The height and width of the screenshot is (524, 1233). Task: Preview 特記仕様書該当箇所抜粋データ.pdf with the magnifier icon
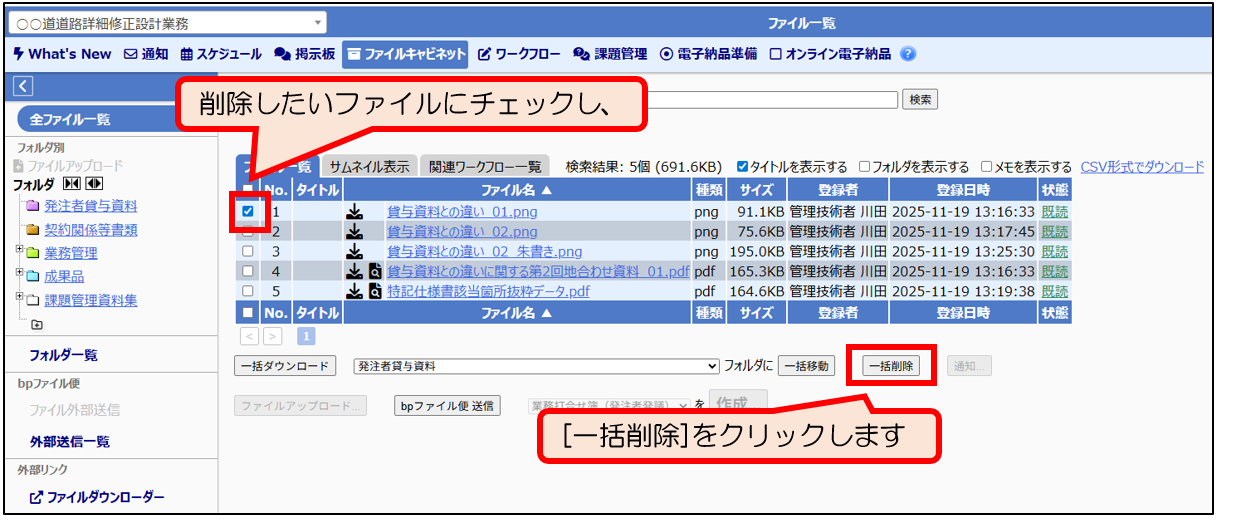tap(375, 292)
